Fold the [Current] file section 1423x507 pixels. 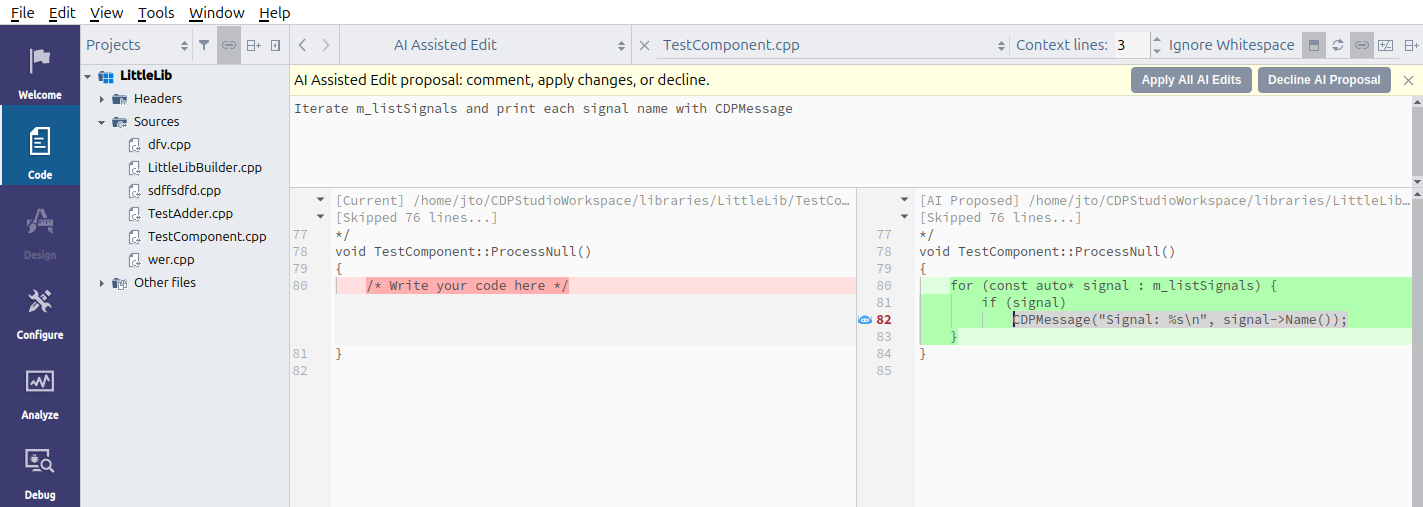click(x=320, y=200)
